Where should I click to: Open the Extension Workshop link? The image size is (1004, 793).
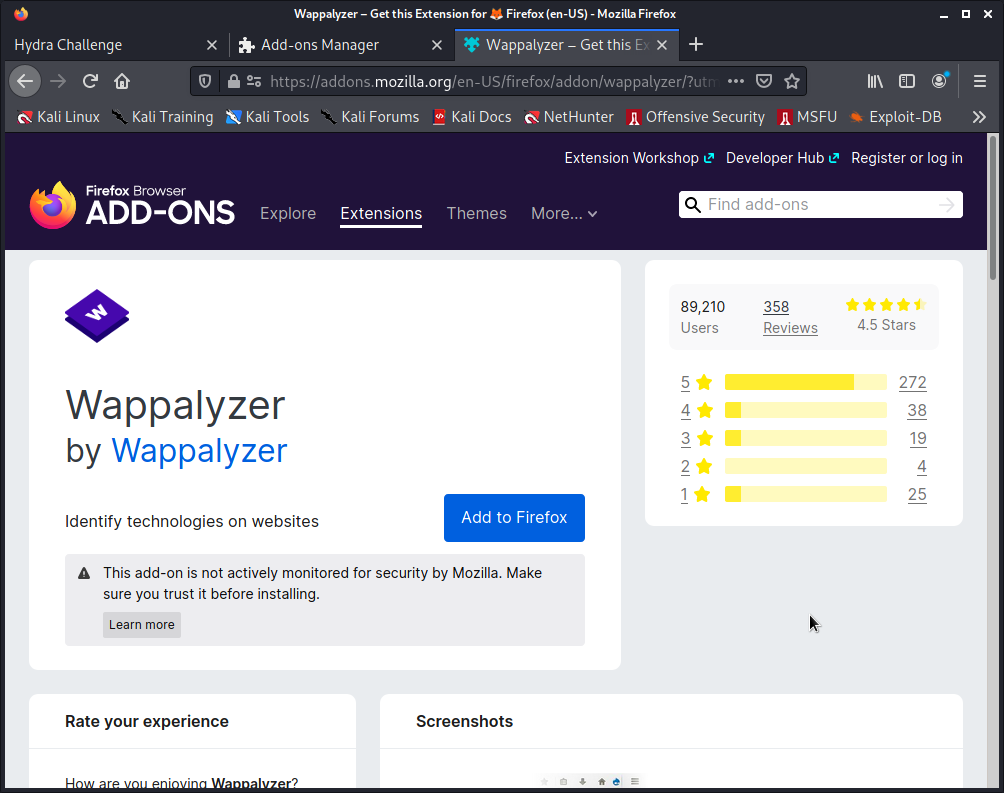(x=638, y=158)
